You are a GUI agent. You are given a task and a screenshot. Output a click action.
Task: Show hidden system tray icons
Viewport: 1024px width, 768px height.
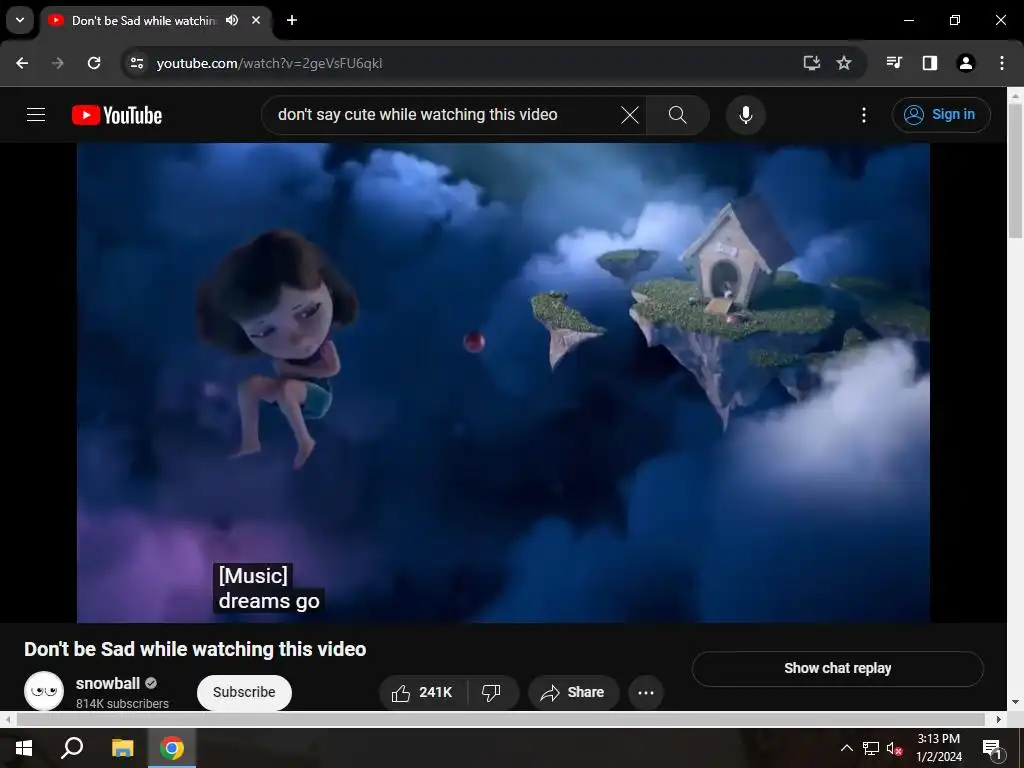[x=846, y=748]
